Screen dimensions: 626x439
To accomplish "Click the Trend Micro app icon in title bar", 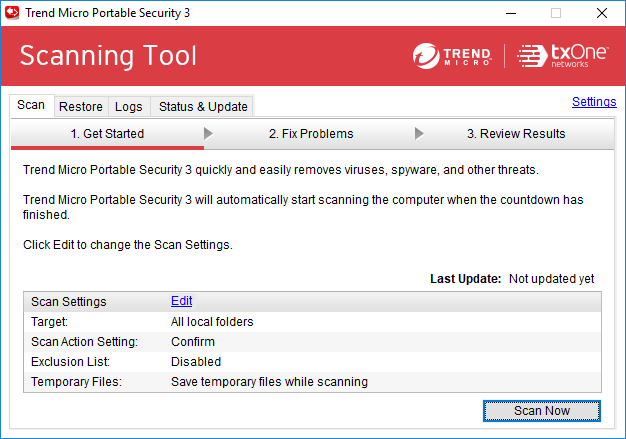I will pos(13,13).
